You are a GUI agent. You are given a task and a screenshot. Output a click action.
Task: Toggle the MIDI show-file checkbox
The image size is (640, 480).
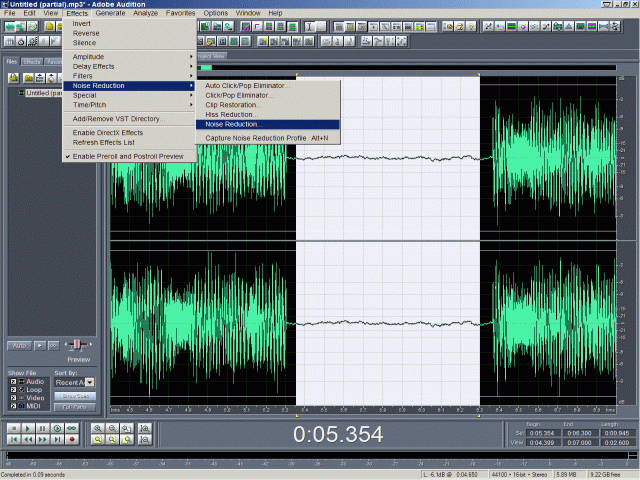(x=13, y=406)
